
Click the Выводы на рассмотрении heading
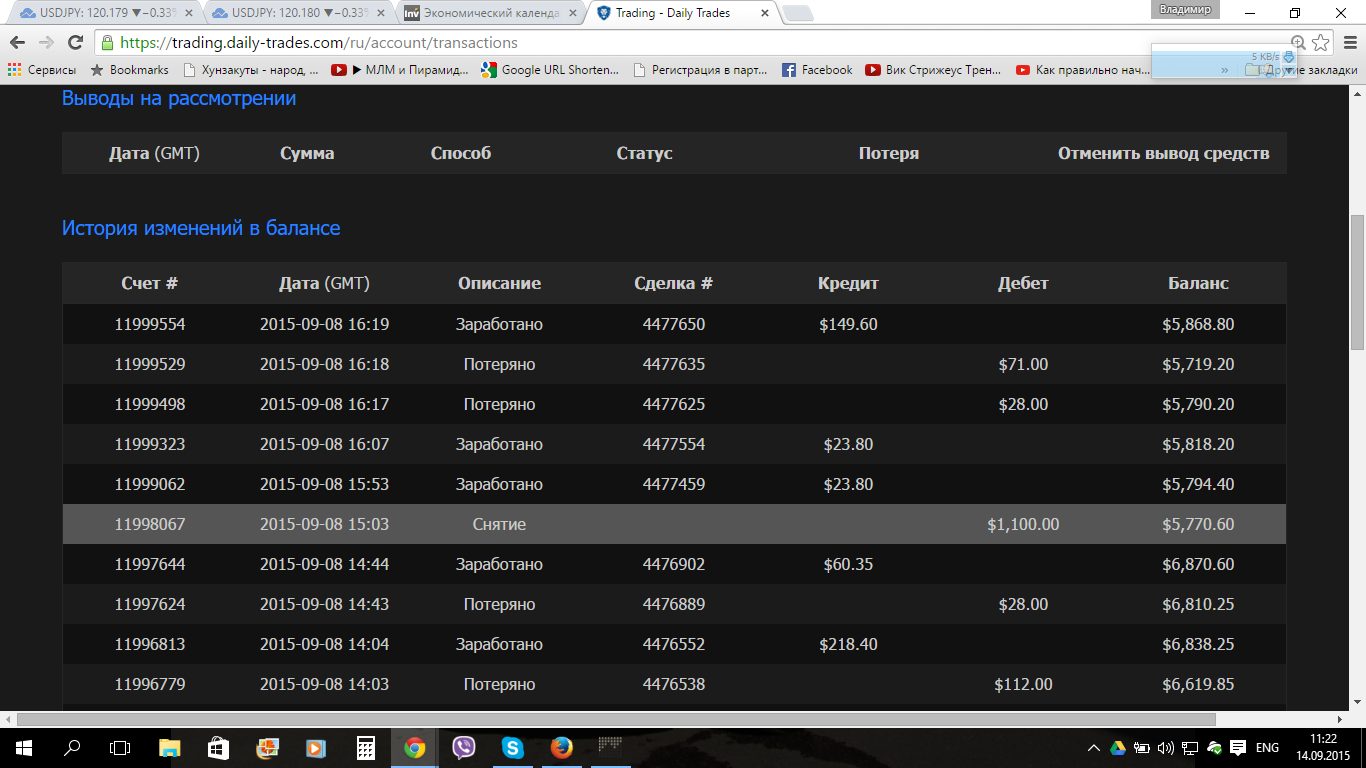tap(179, 98)
